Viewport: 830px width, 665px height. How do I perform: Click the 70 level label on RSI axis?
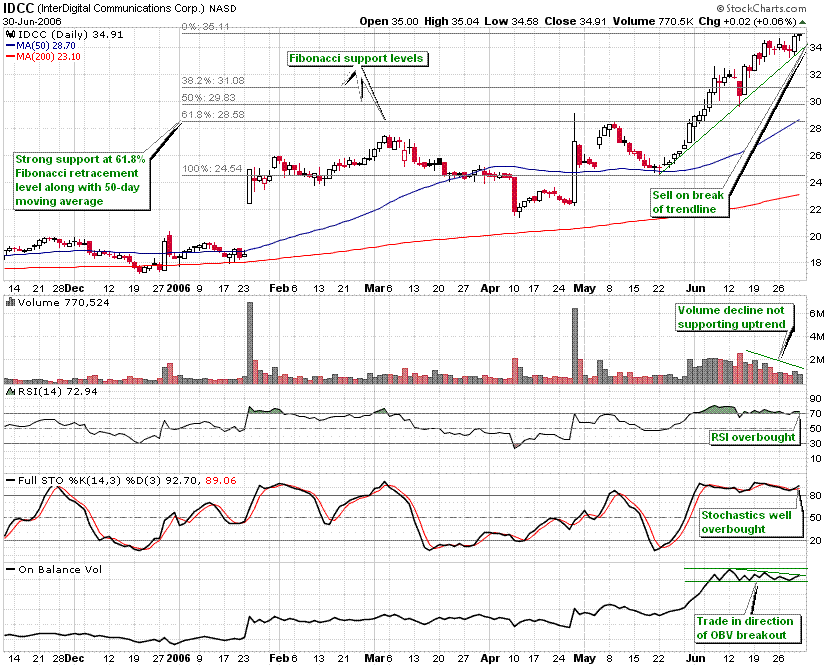tap(815, 414)
